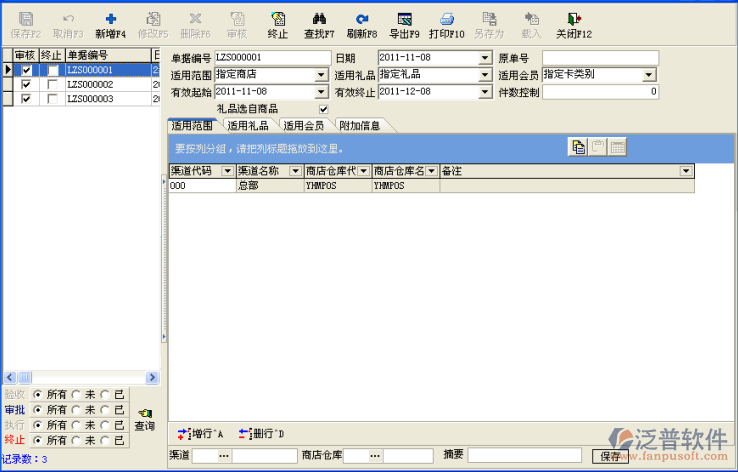The image size is (738, 472).
Task: Click the 刷新 (Refresh) toolbar icon
Action: (362, 19)
